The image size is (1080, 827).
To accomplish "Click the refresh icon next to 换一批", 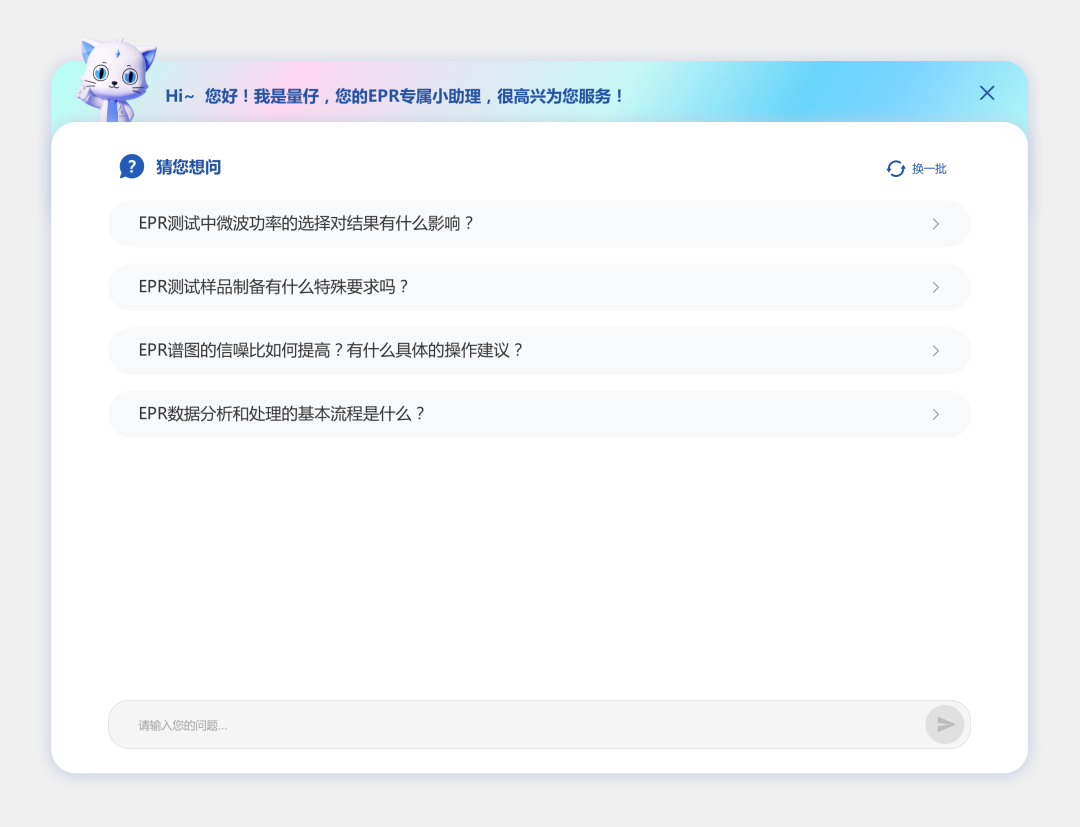I will point(894,169).
